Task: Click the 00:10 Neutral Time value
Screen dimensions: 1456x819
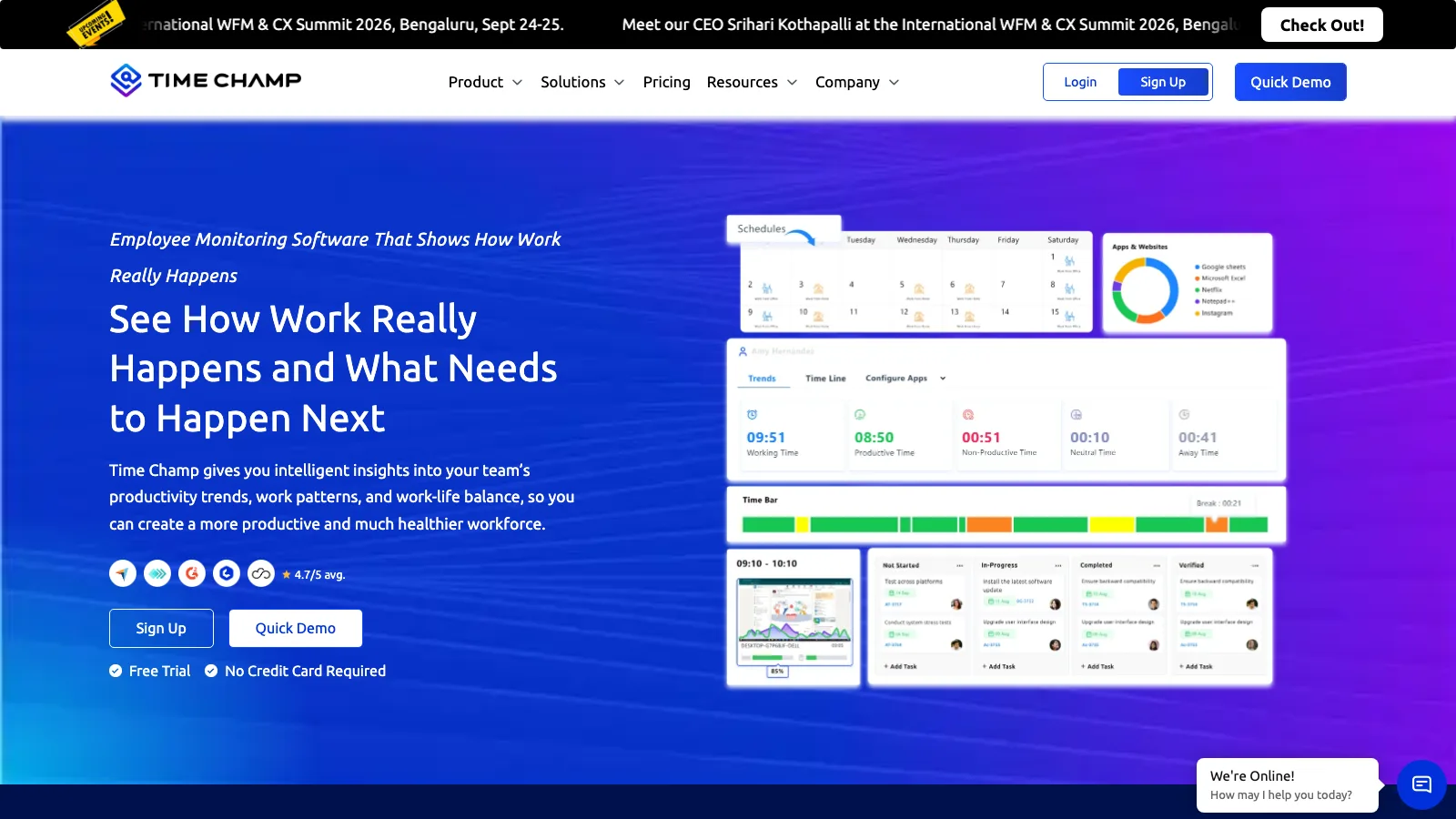Action: (1089, 438)
